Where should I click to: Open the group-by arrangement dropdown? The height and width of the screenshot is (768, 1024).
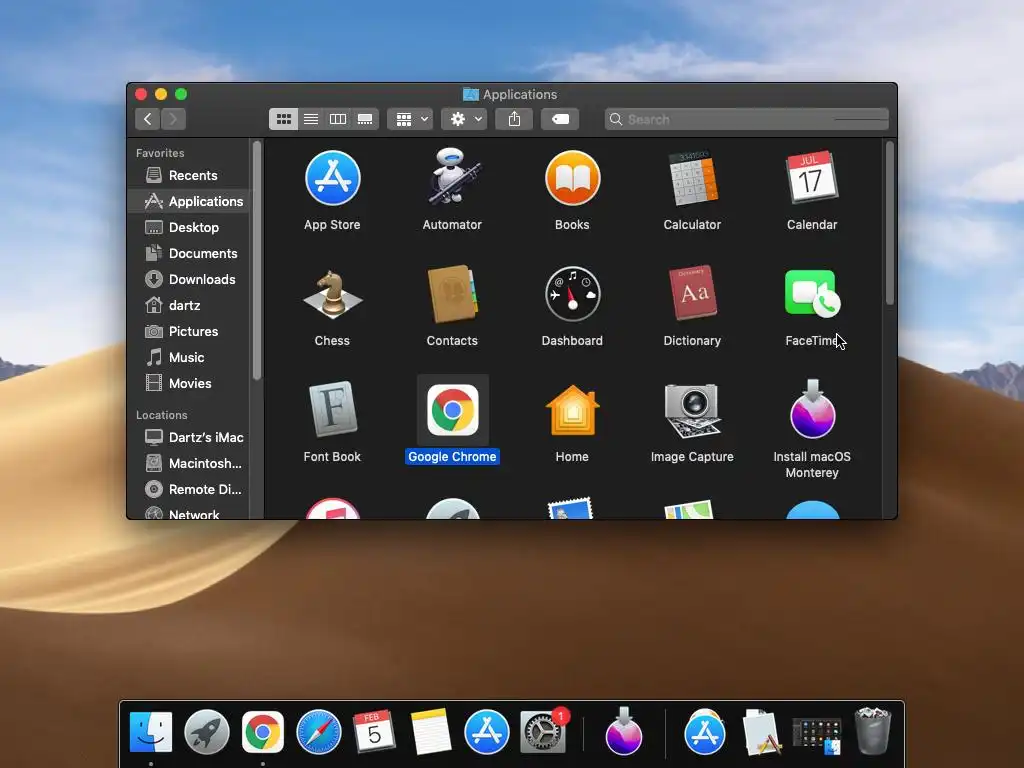click(410, 119)
